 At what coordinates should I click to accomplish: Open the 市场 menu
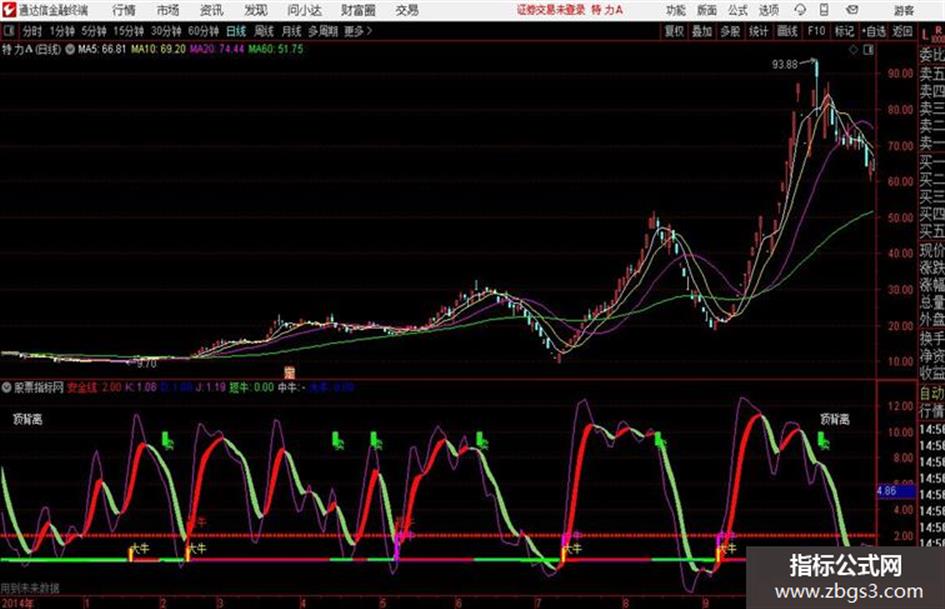click(x=168, y=10)
